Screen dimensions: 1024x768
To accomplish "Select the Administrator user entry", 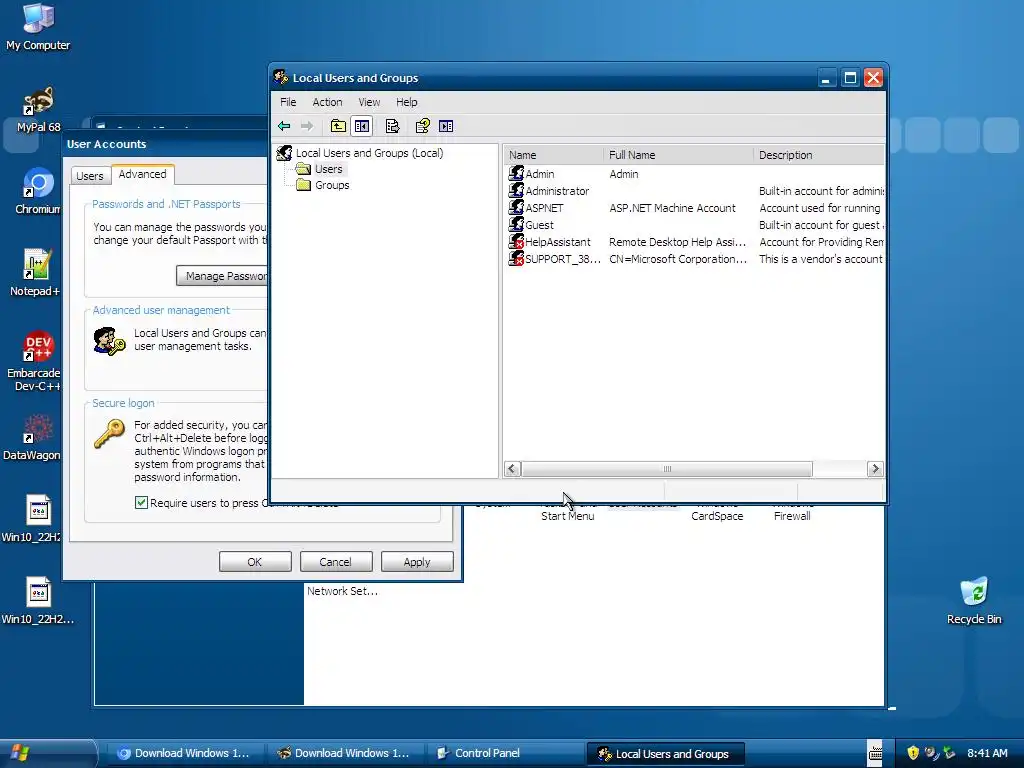I will point(556,191).
